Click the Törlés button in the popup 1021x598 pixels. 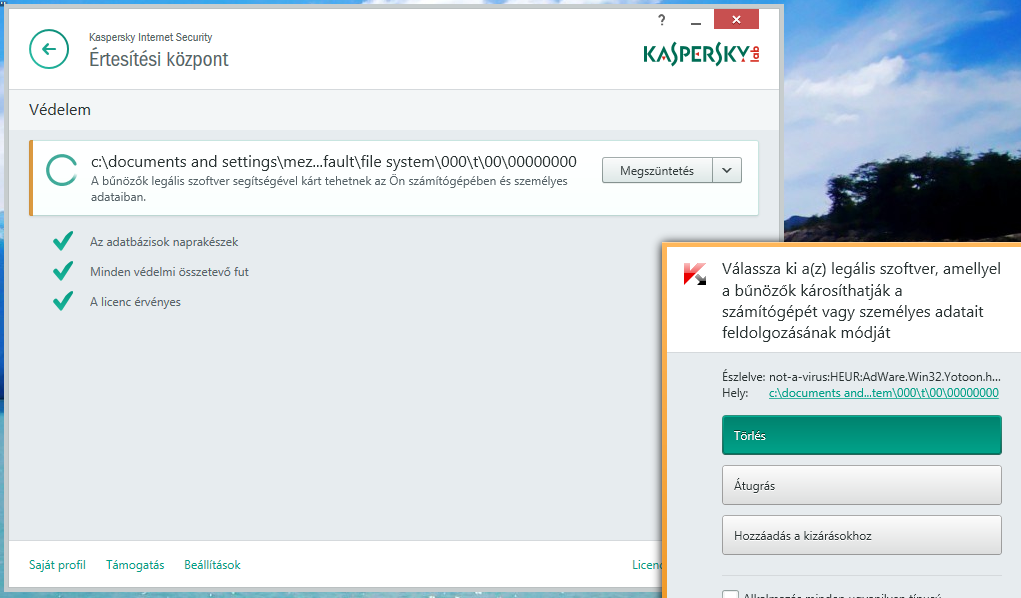point(861,435)
